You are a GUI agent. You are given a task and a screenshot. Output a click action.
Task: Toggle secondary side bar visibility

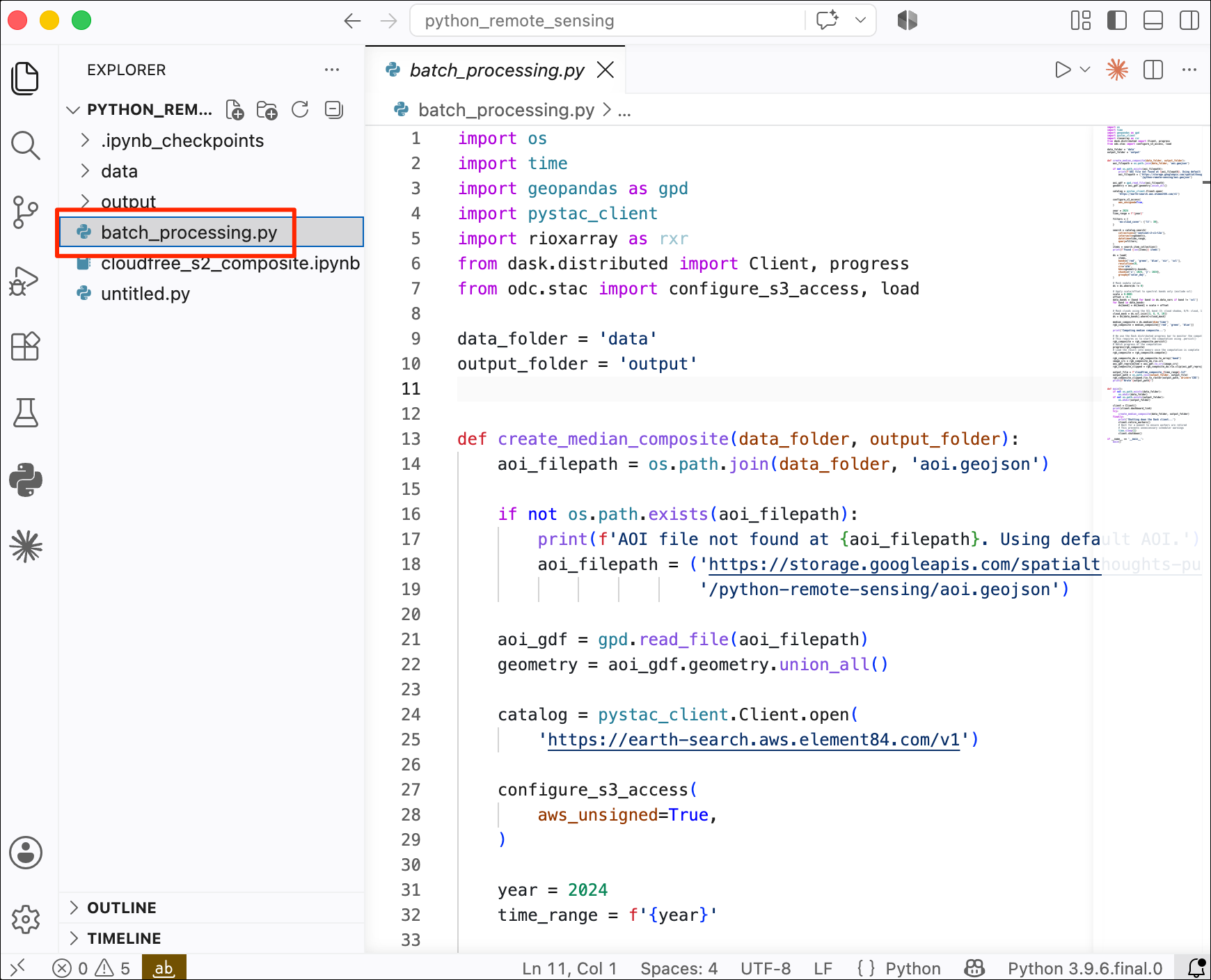click(1189, 20)
